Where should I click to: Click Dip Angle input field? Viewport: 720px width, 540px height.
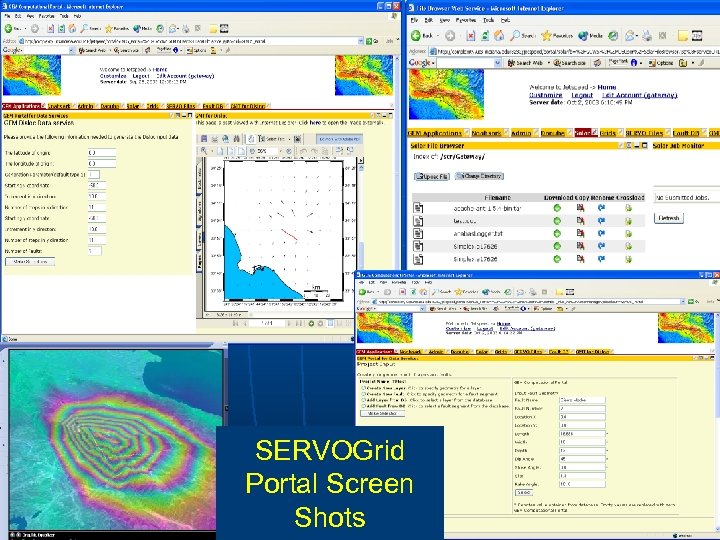point(582,459)
